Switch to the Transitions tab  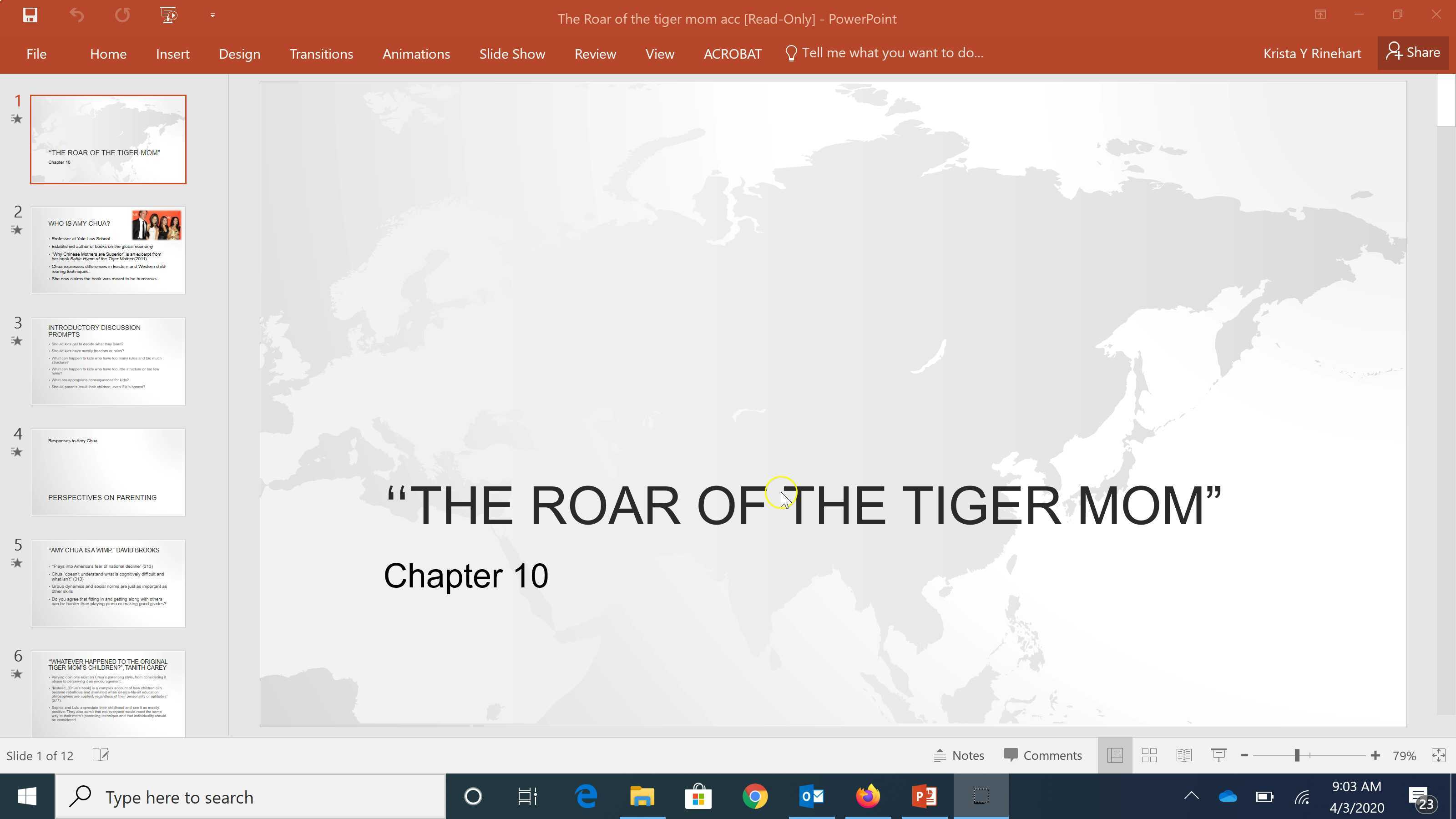coord(321,54)
